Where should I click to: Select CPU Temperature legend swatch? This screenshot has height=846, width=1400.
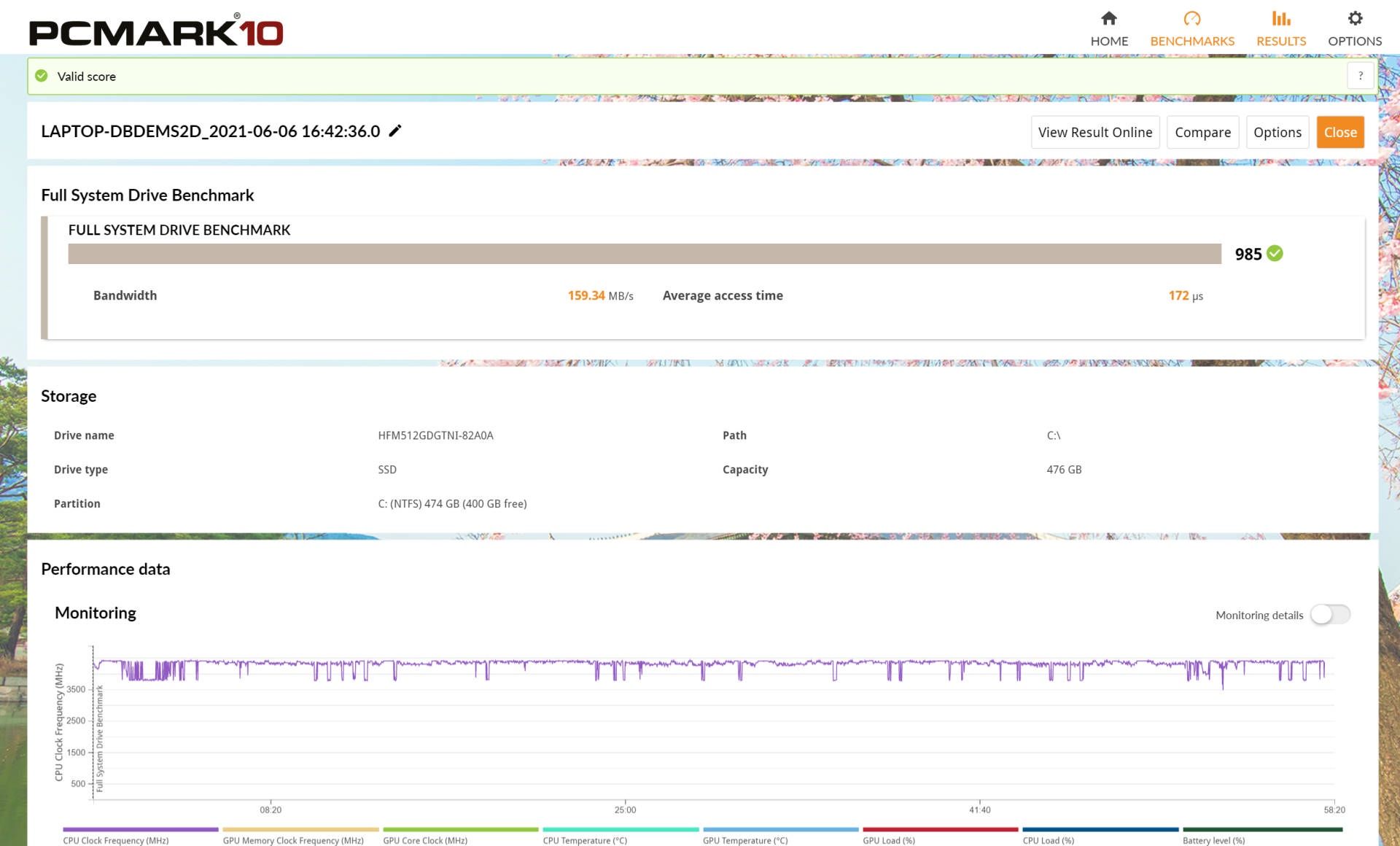[621, 829]
